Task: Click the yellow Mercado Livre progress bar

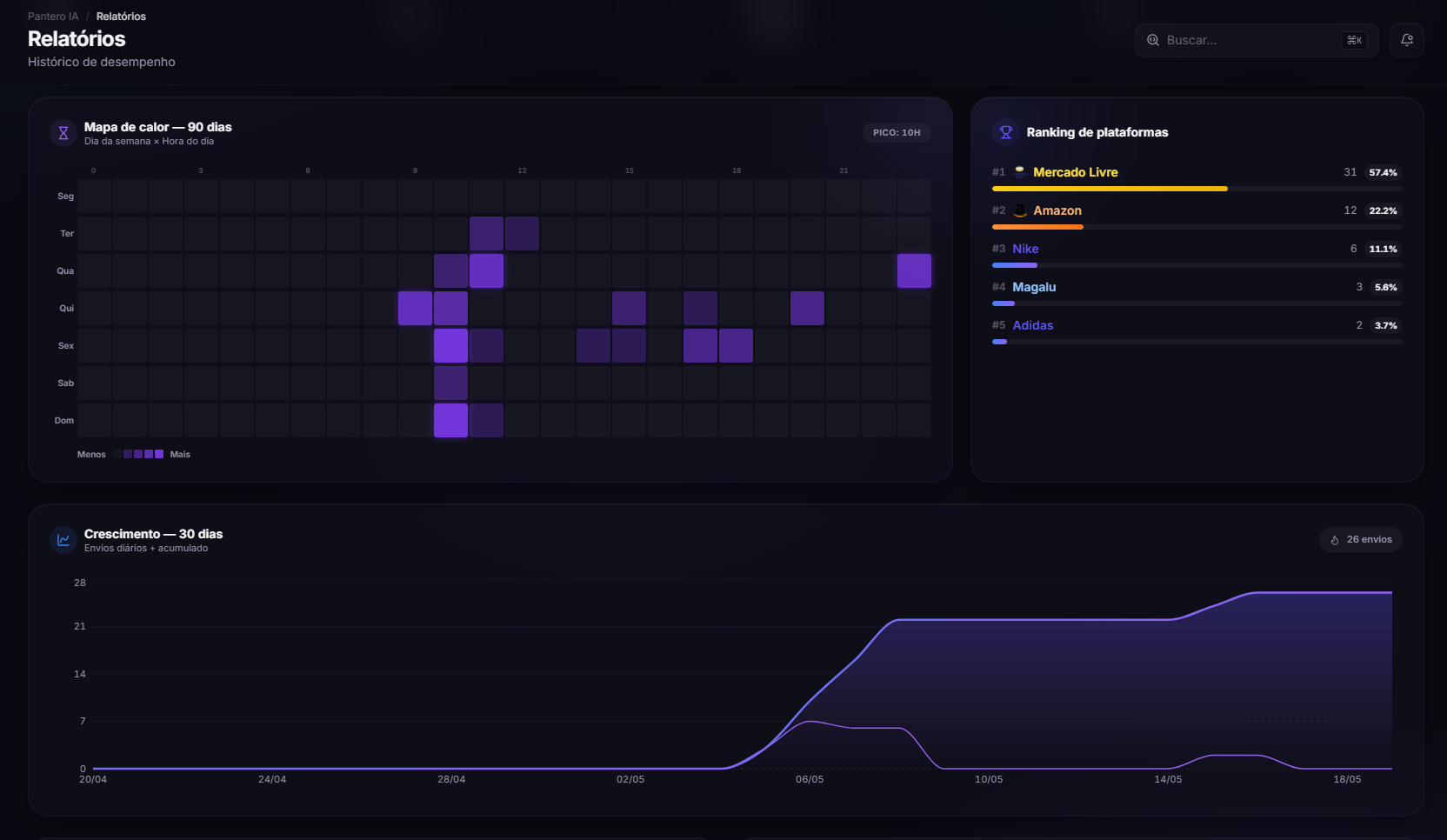Action: point(1110,189)
